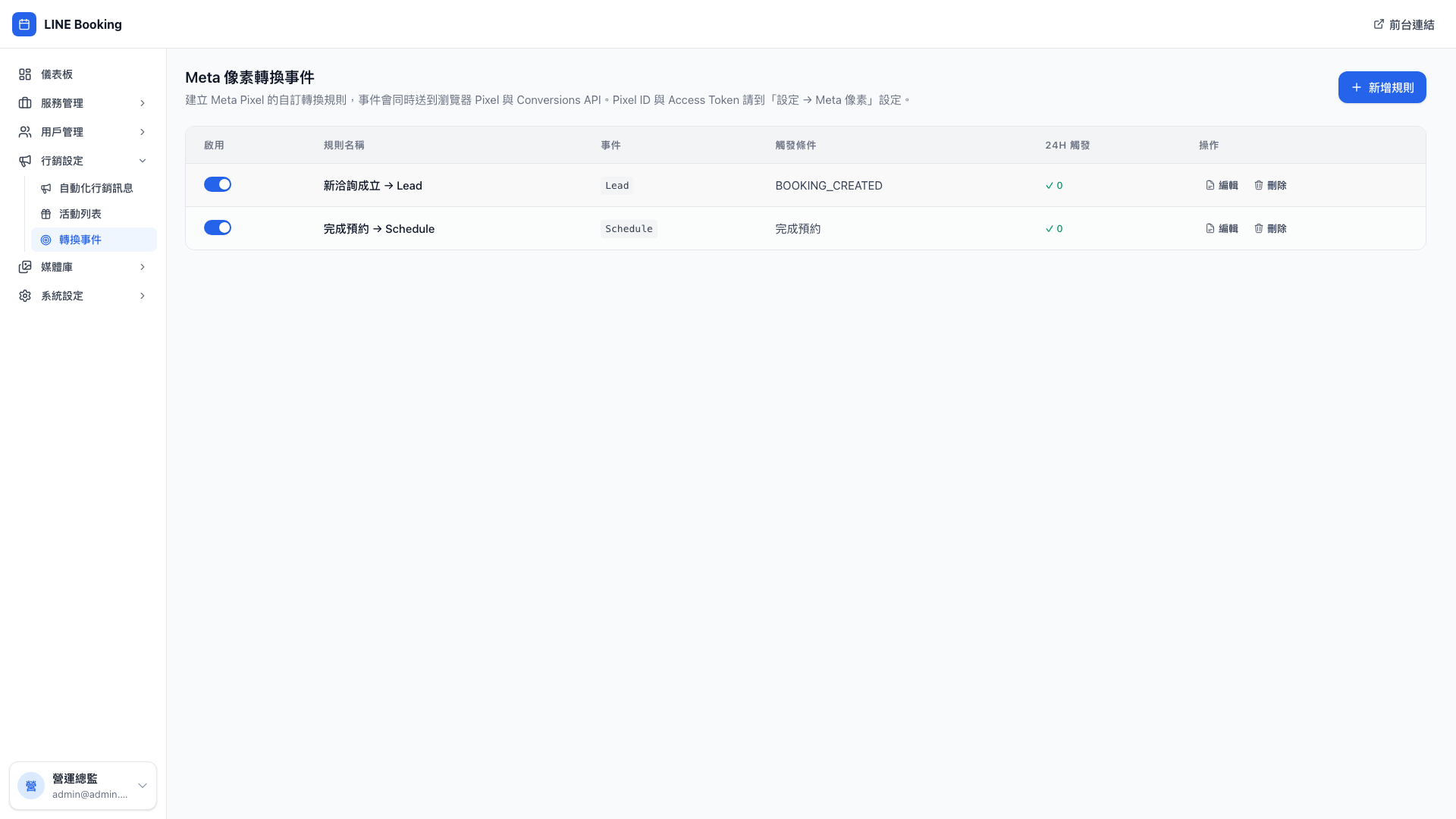The height and width of the screenshot is (819, 1456).
Task: Disable the 完成預約 → Schedule rule toggle
Action: tap(218, 227)
